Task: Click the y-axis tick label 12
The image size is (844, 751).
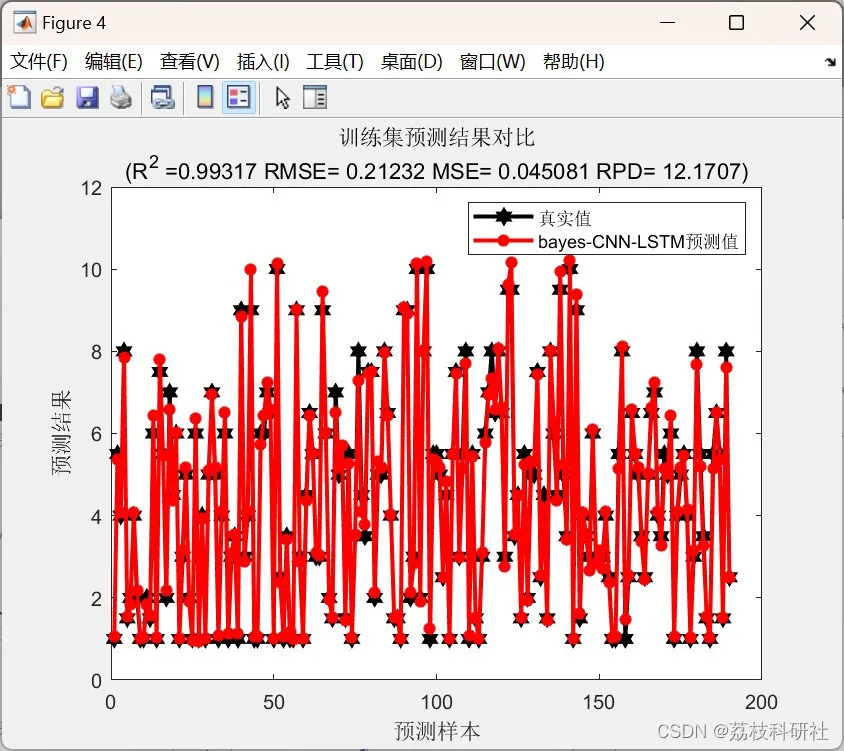Action: (92, 188)
